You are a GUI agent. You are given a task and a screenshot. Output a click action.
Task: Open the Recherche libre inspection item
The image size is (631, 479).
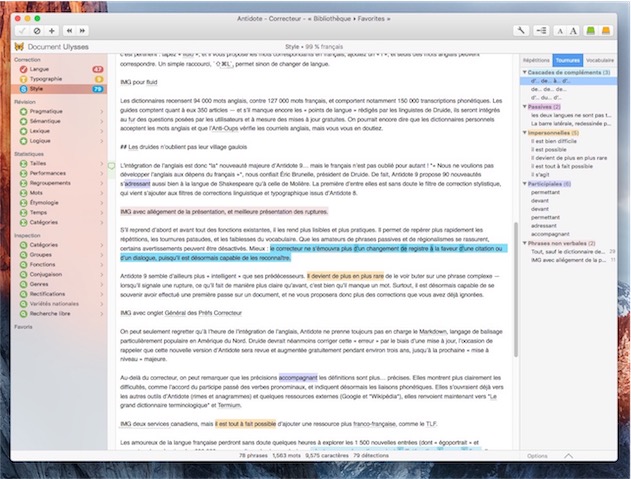click(60, 314)
